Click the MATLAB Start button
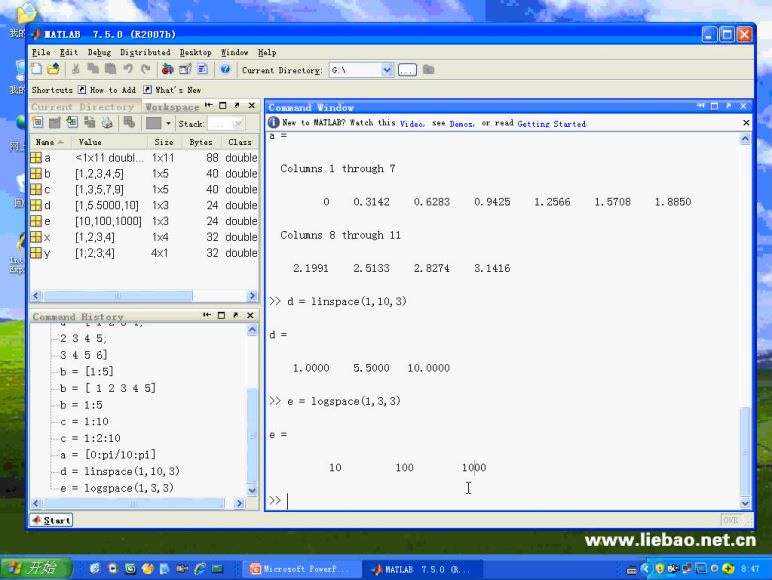Screen dimensions: 772x580 [x=51, y=520]
